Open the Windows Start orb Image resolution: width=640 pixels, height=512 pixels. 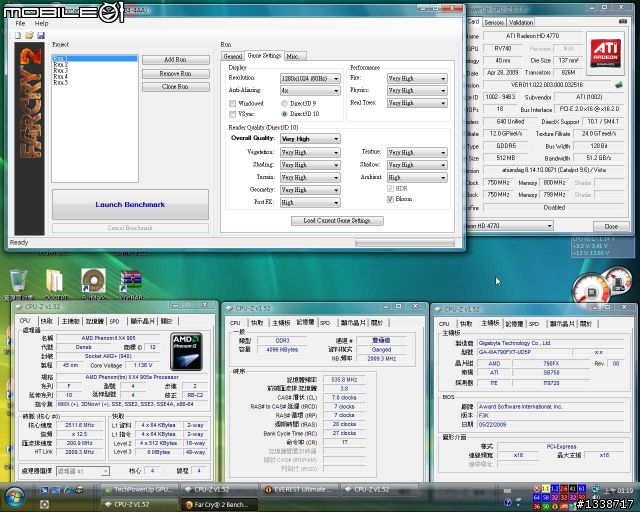click(x=15, y=497)
